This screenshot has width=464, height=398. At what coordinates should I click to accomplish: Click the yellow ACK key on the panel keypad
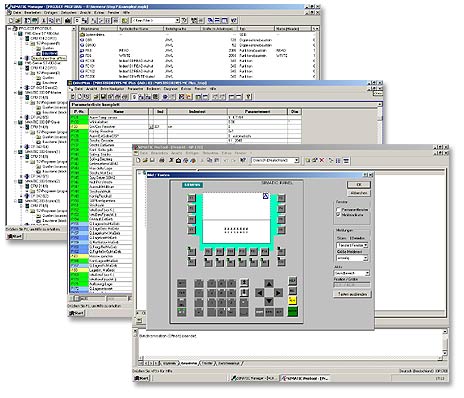pyautogui.click(x=292, y=300)
